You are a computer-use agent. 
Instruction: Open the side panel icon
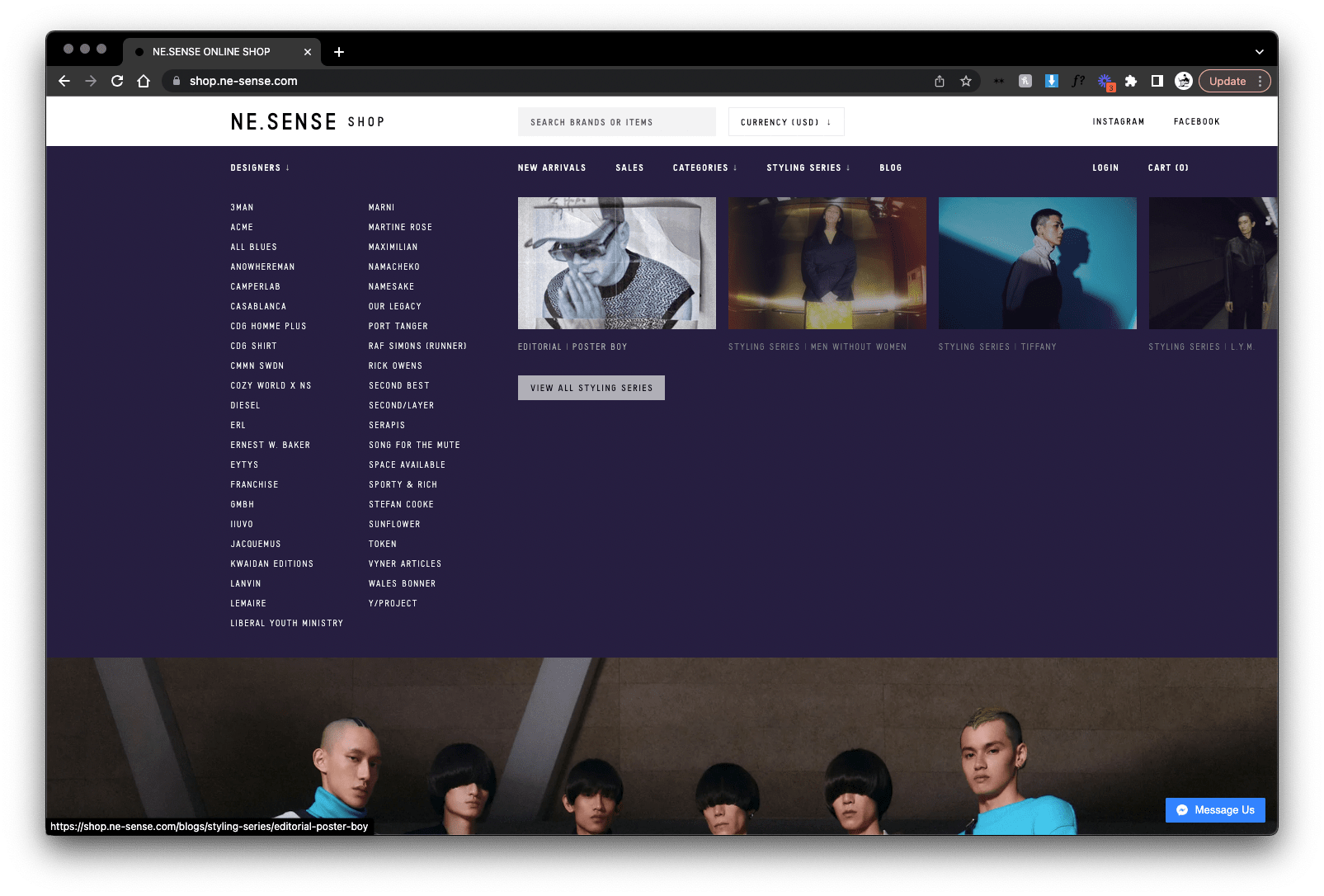click(x=1157, y=81)
